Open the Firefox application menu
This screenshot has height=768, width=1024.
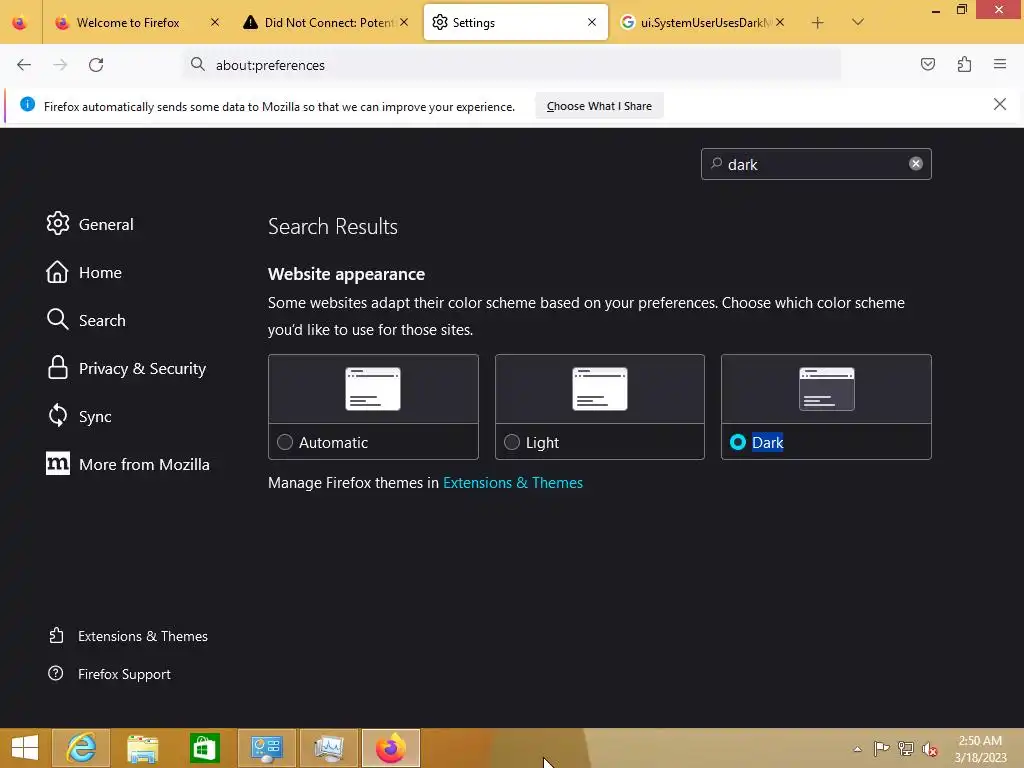point(1000,64)
